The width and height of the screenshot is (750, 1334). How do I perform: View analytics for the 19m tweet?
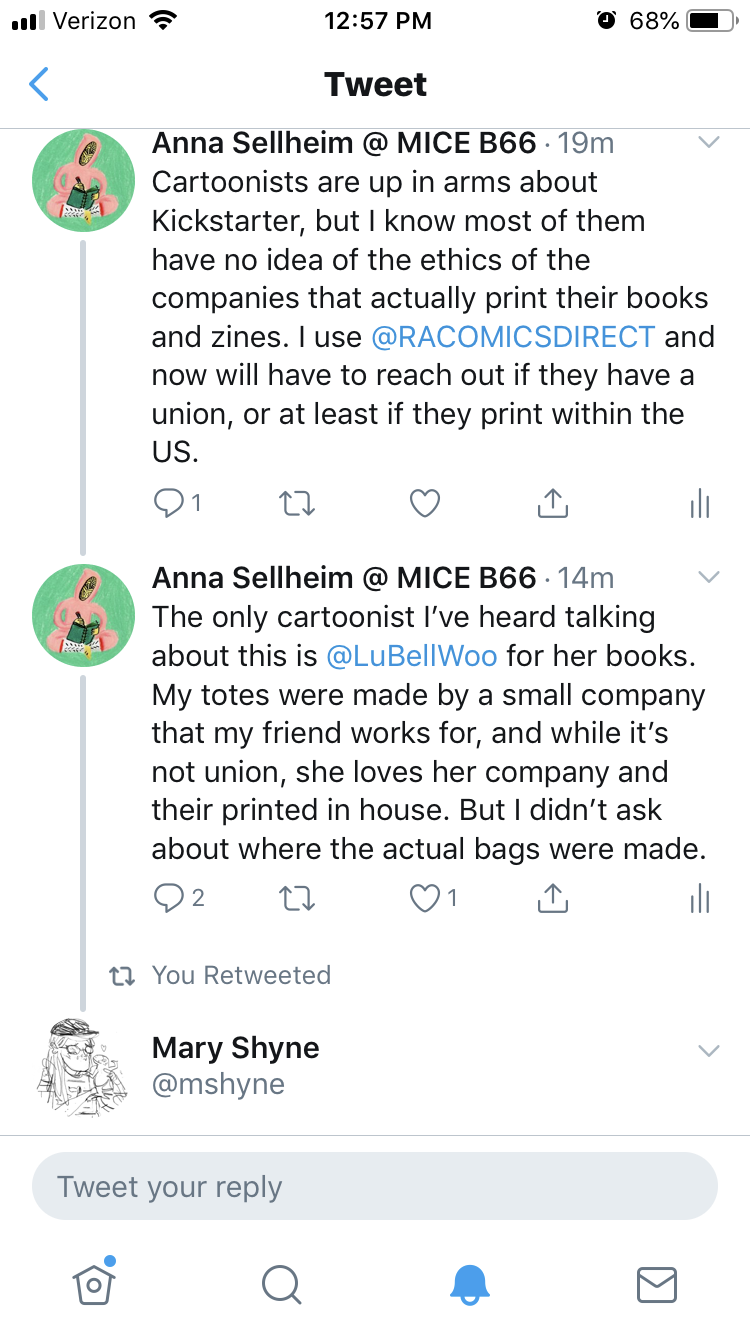tap(700, 503)
